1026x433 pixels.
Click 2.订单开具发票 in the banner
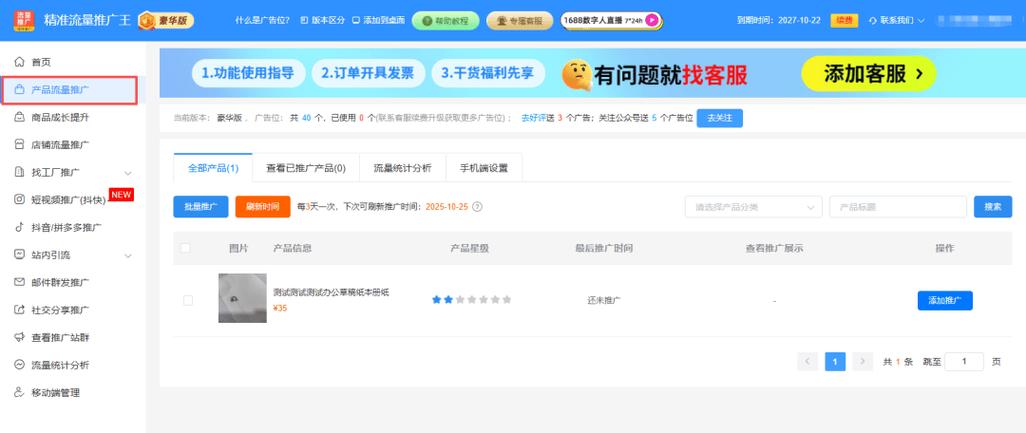(368, 73)
